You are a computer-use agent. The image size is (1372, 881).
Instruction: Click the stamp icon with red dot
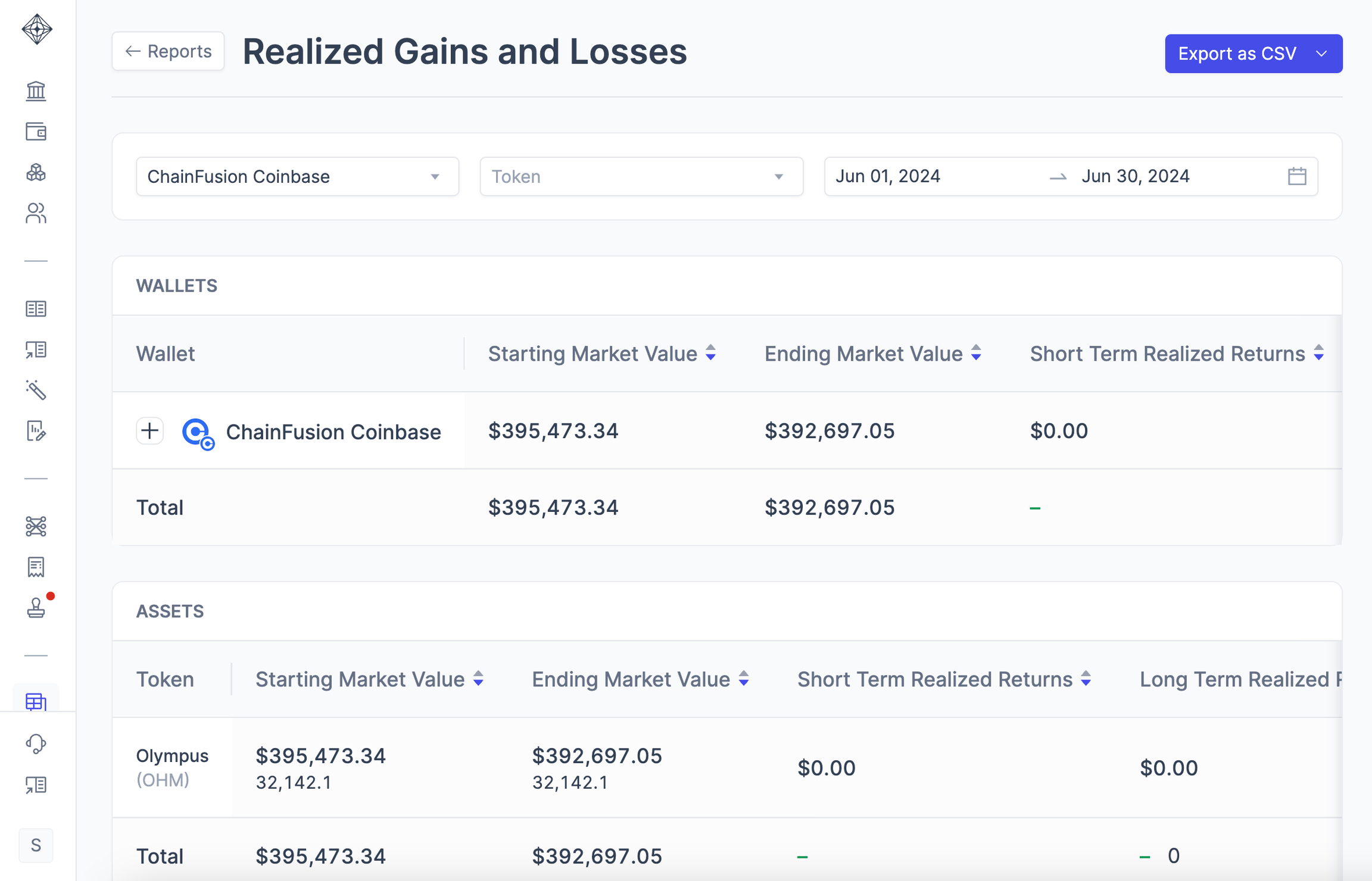36,608
